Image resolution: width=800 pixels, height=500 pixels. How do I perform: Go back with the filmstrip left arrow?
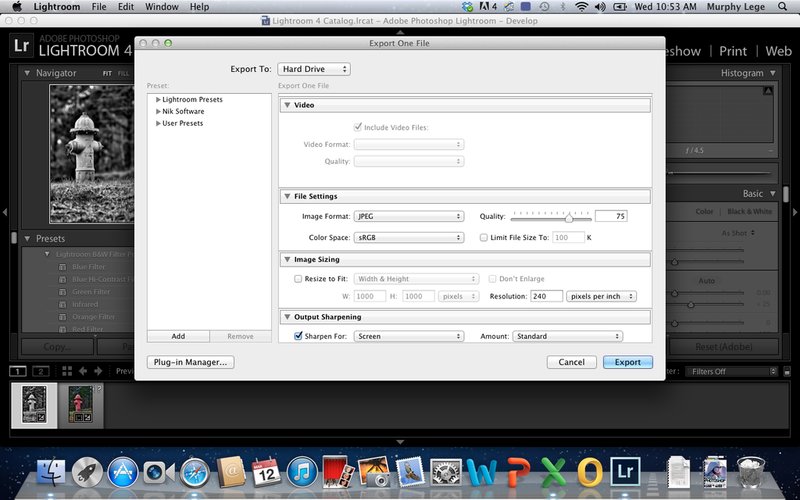pyautogui.click(x=83, y=371)
